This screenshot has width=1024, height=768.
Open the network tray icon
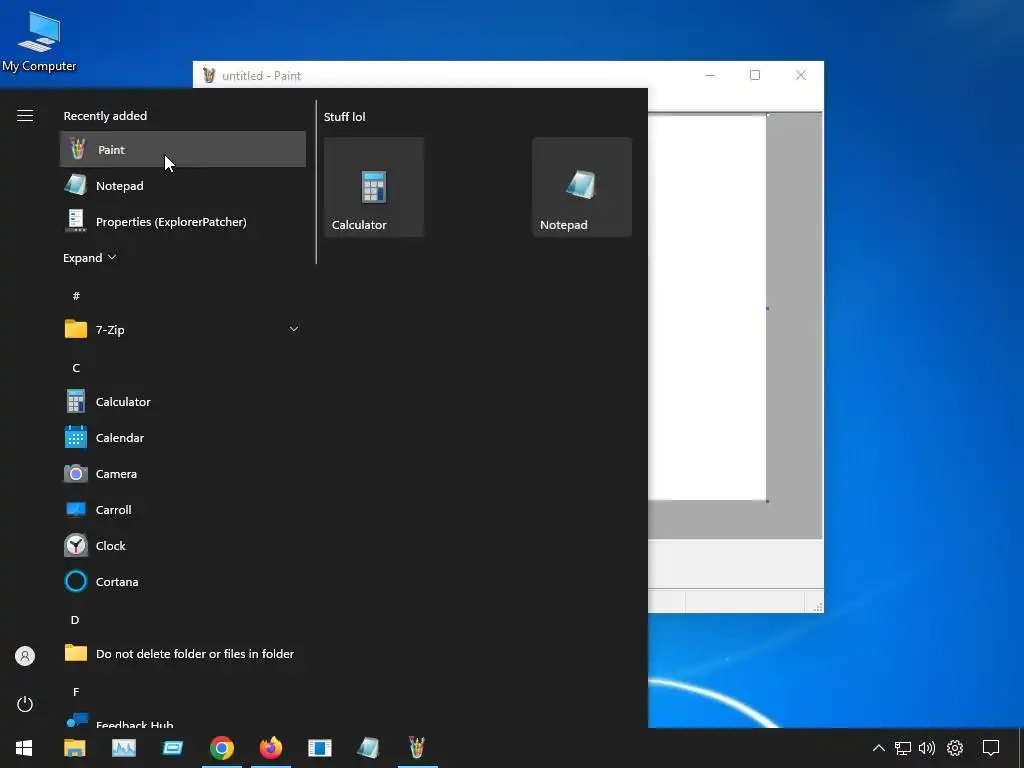click(903, 748)
